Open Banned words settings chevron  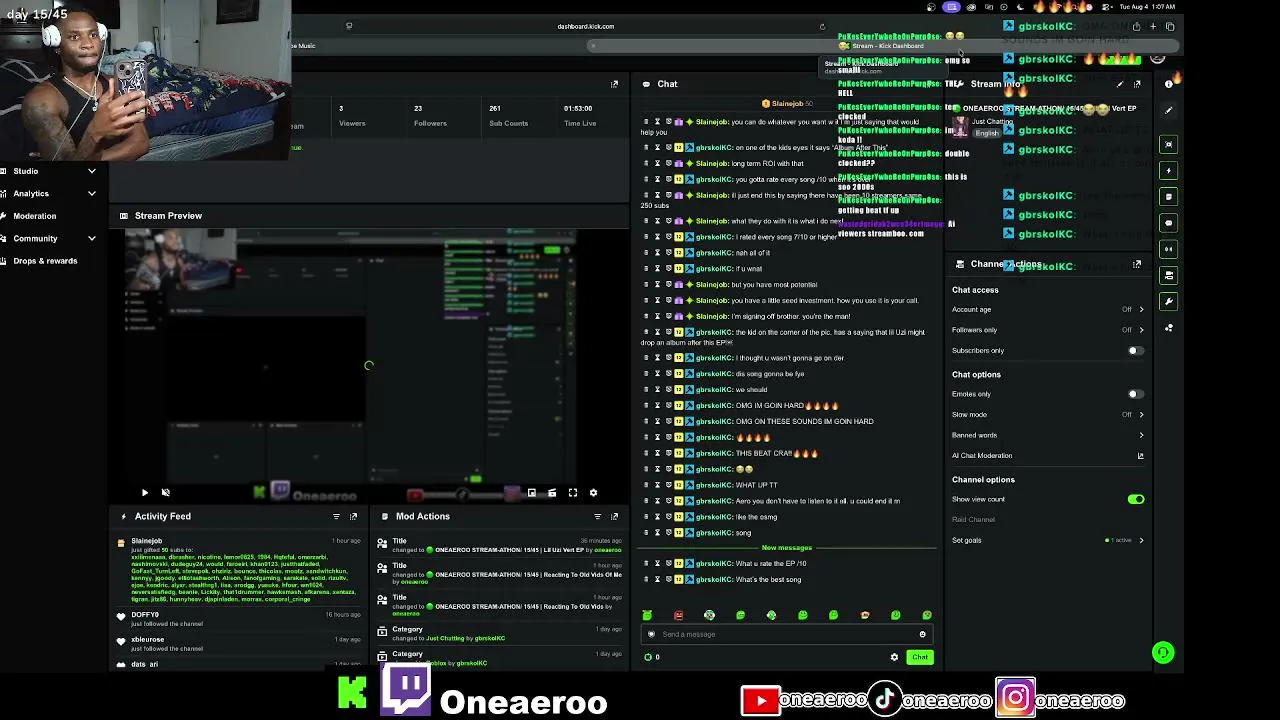point(1141,435)
